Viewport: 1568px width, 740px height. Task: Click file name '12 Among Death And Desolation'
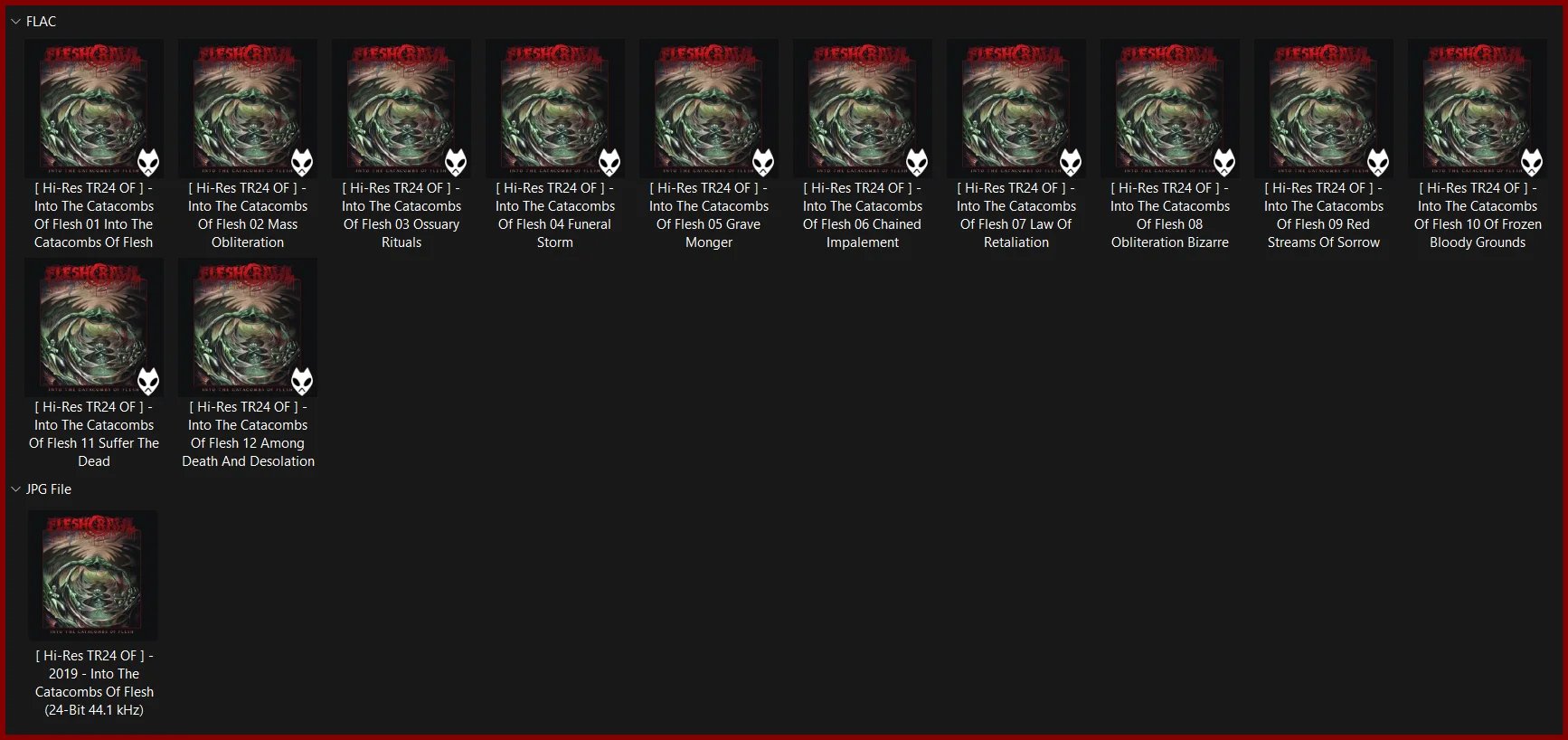tap(248, 434)
